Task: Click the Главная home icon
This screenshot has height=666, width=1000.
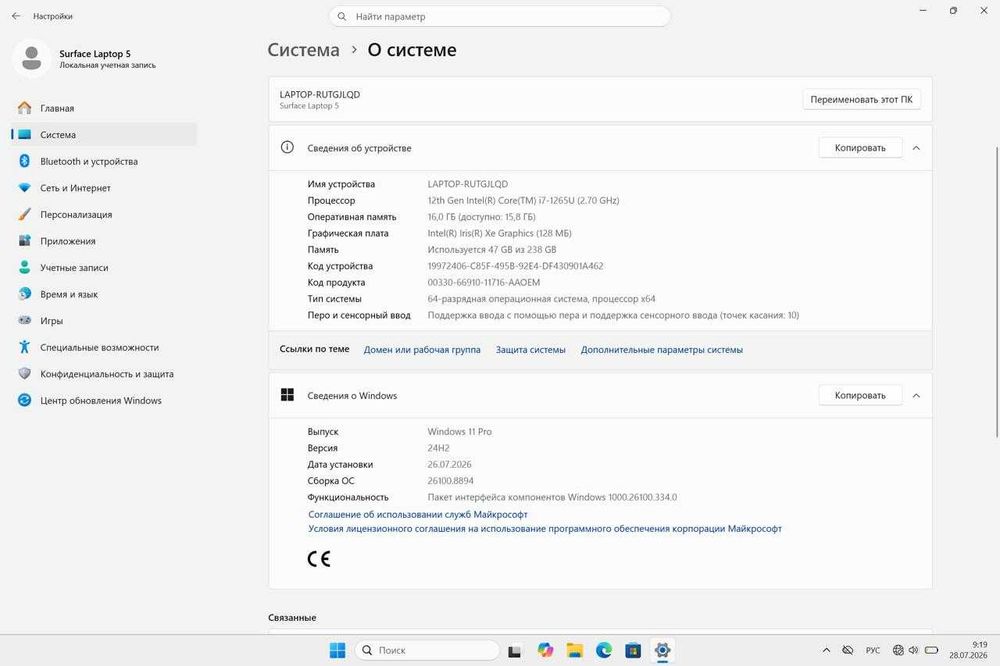Action: (x=24, y=108)
